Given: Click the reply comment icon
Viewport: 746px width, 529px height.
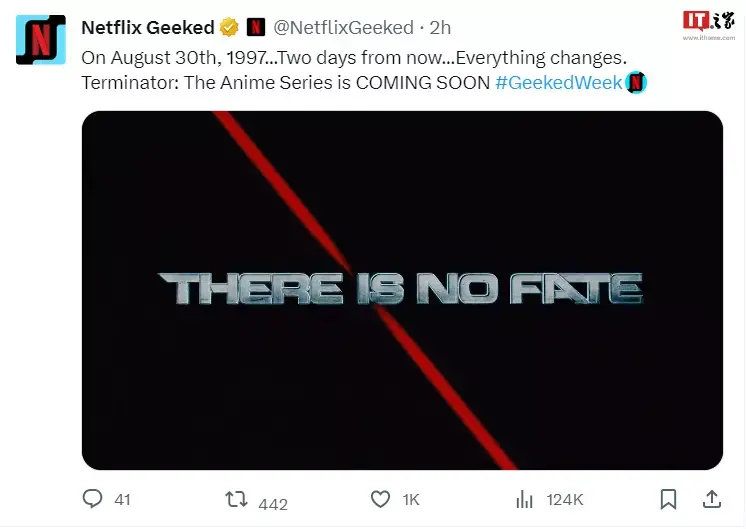Looking at the screenshot, I should pos(93,498).
